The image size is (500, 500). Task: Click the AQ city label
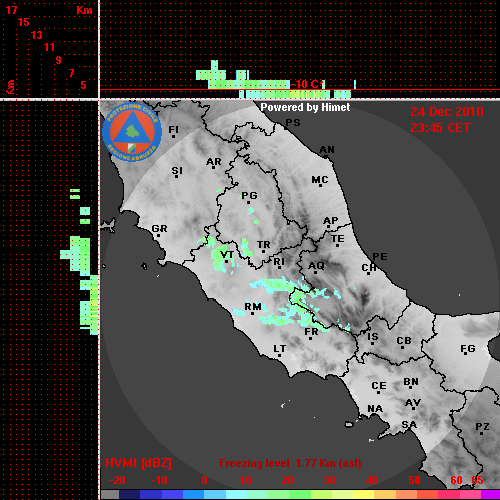pyautogui.click(x=316, y=266)
